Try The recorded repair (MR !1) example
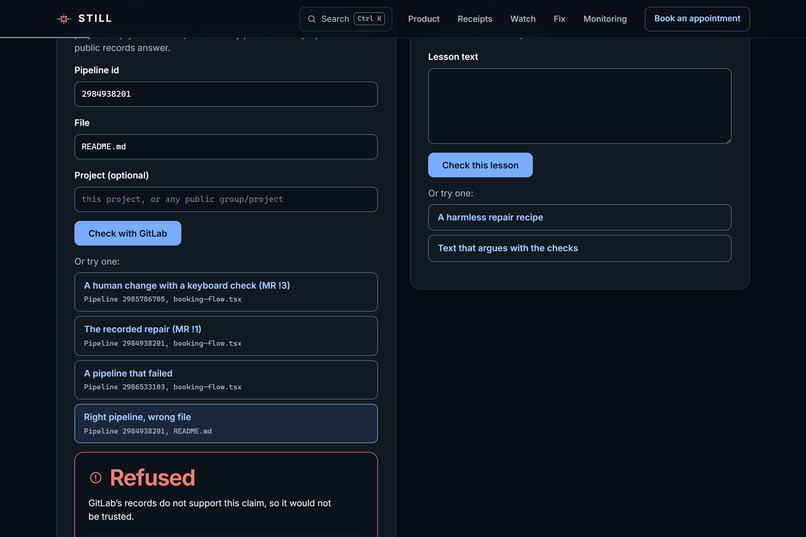 (x=226, y=336)
